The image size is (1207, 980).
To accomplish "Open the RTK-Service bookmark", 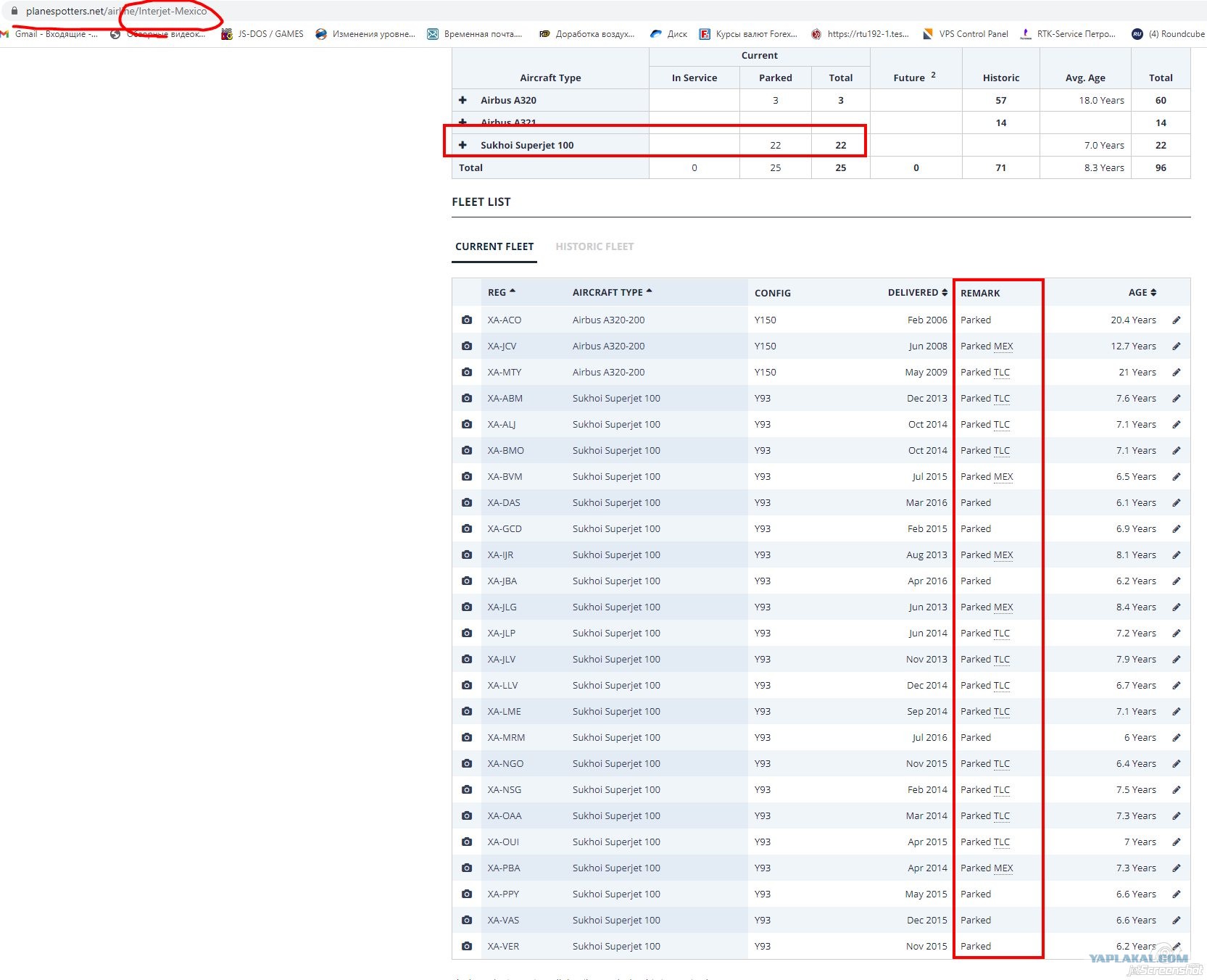I will 1068,34.
